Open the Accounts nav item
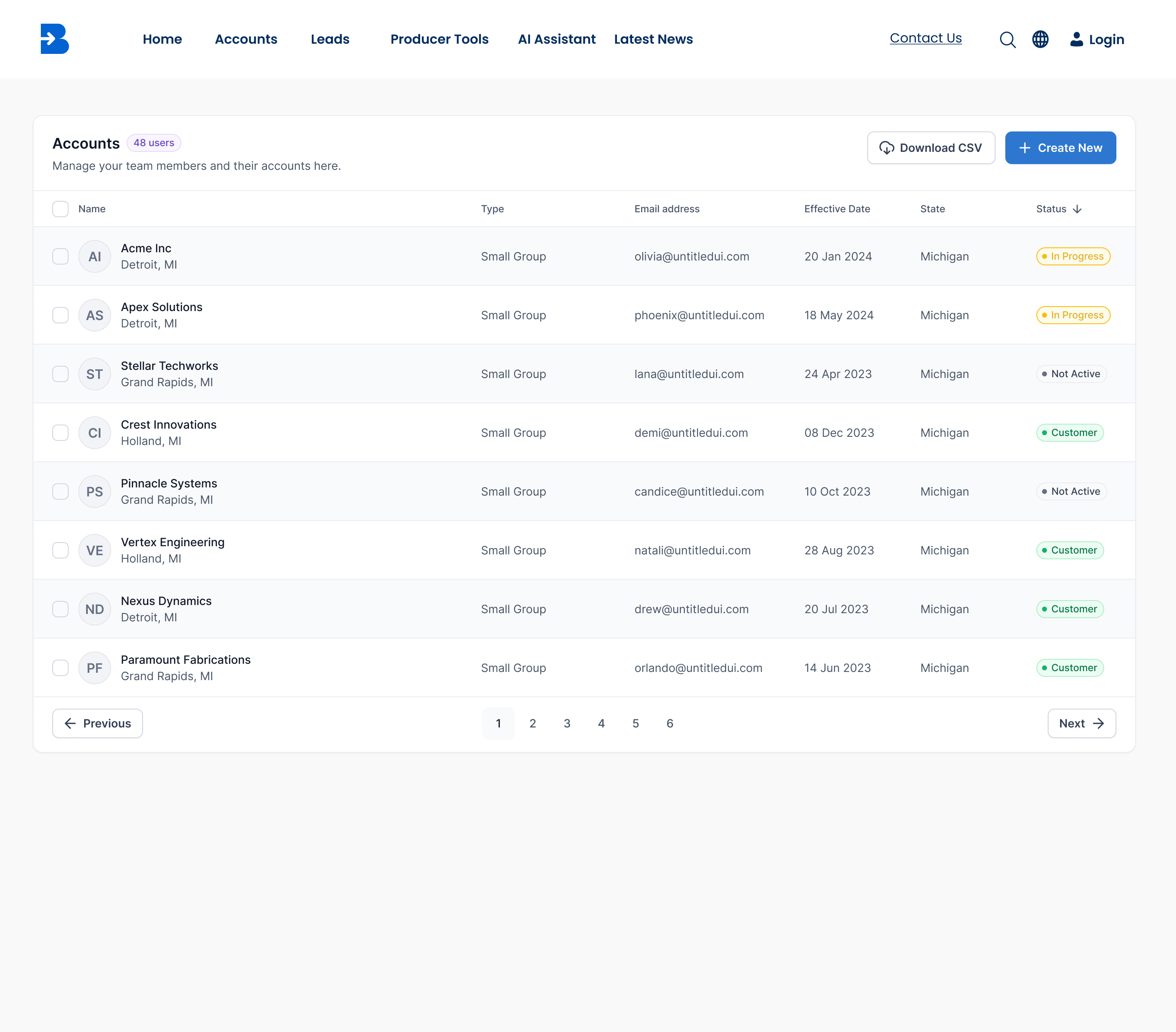This screenshot has height=1032, width=1176. coord(246,39)
